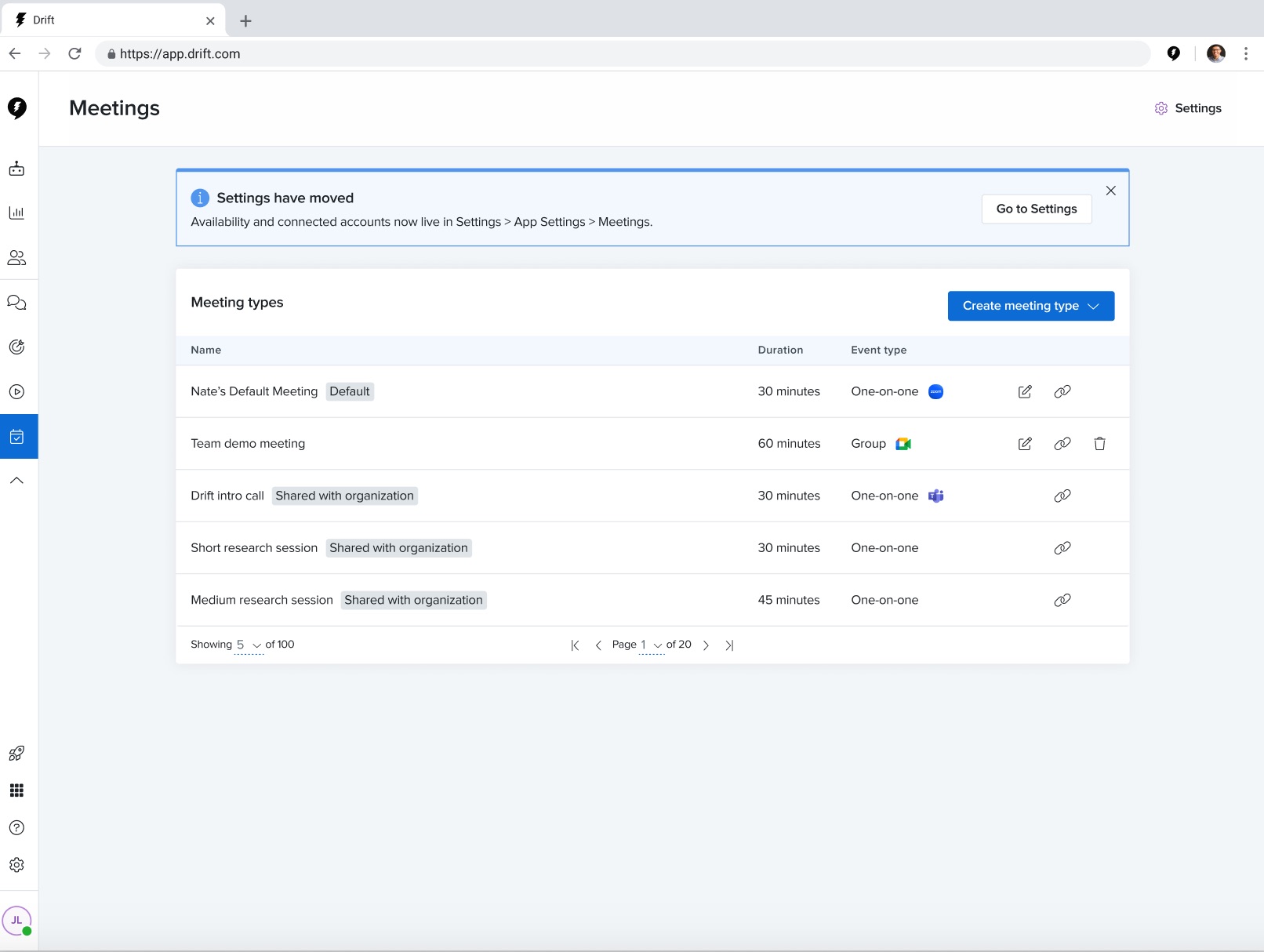Open the Showing 5 rows dropdown

tap(249, 645)
